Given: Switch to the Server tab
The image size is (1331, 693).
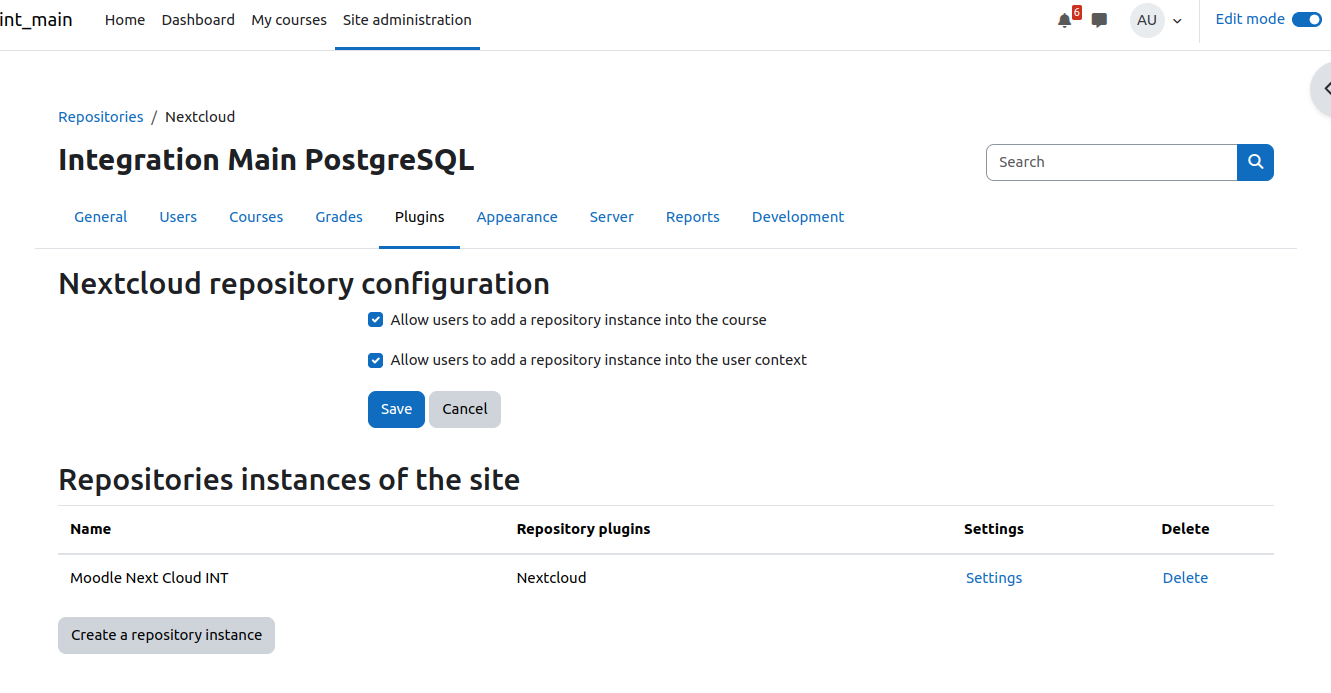Looking at the screenshot, I should pos(612,217).
